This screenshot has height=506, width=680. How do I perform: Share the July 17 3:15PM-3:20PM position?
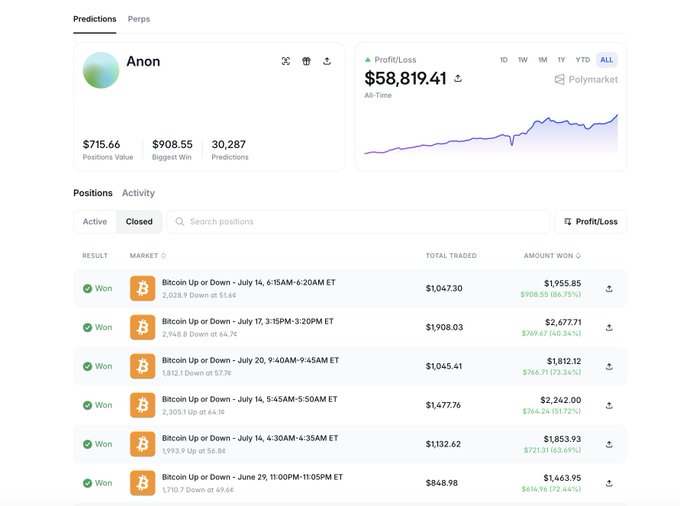click(609, 327)
